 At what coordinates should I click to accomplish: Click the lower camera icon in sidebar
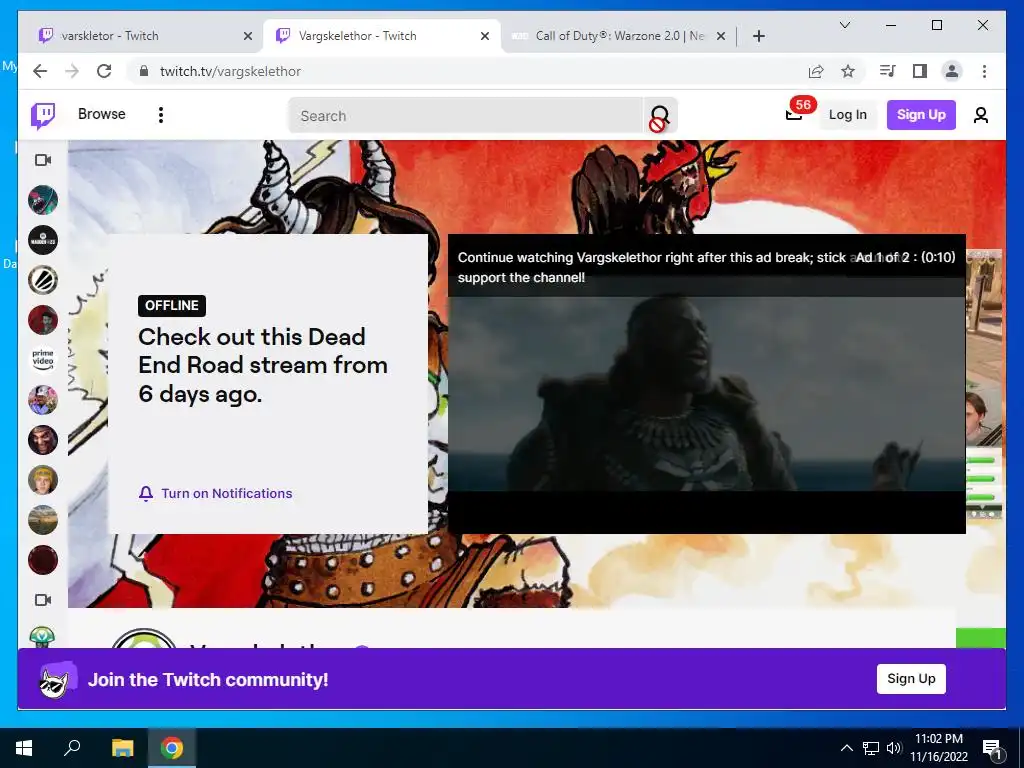[x=42, y=600]
